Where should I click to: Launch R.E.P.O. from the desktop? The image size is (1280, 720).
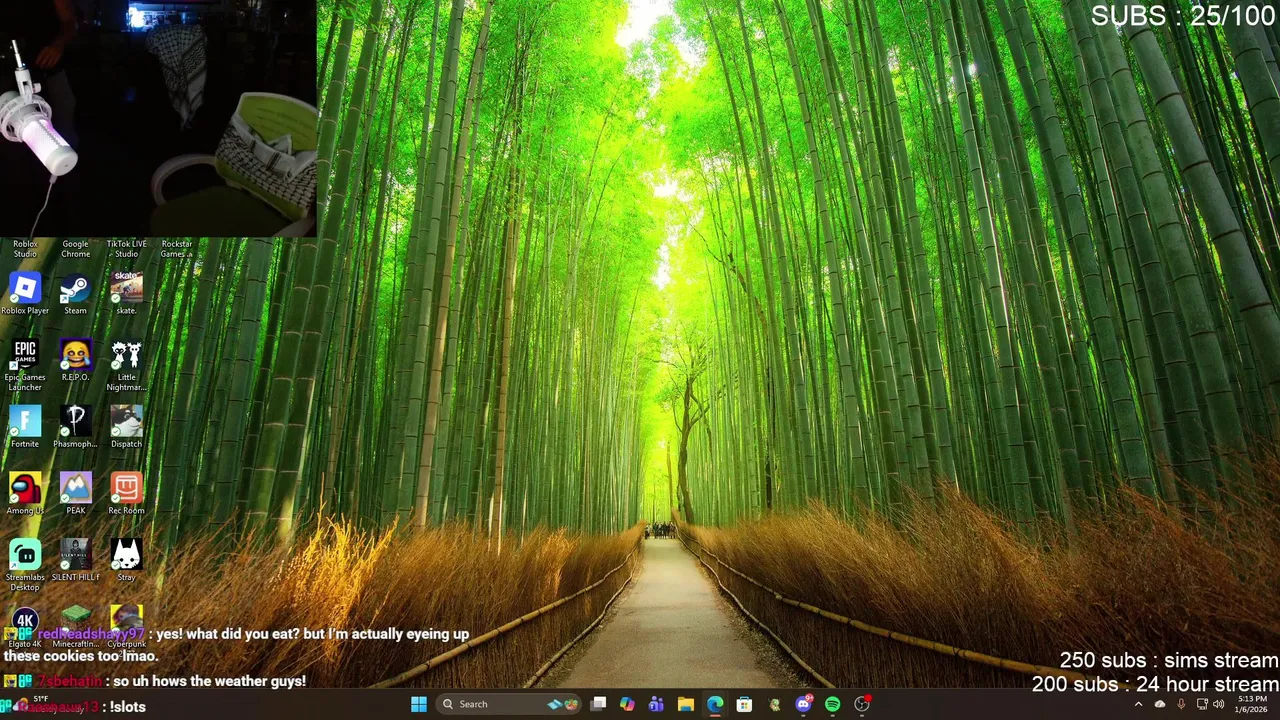pos(75,360)
